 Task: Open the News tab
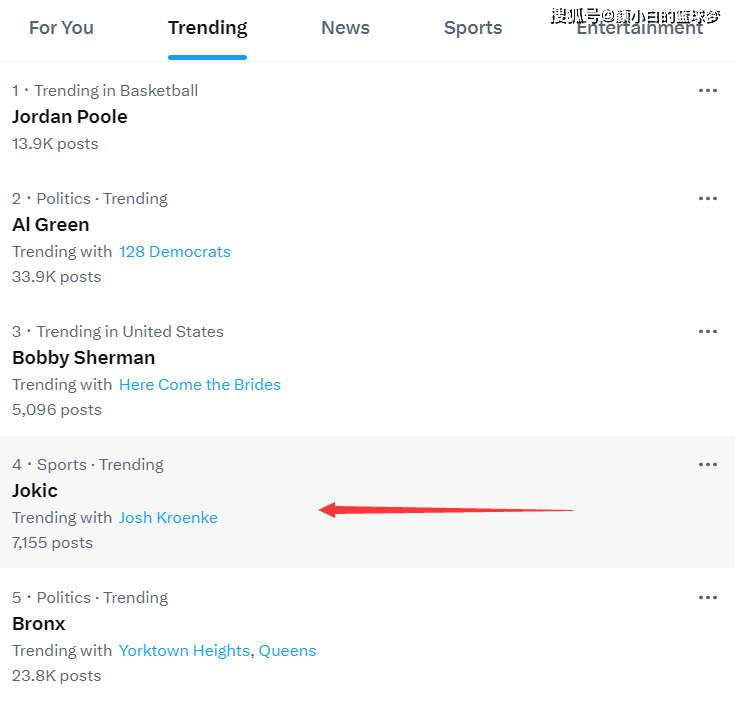(x=345, y=28)
